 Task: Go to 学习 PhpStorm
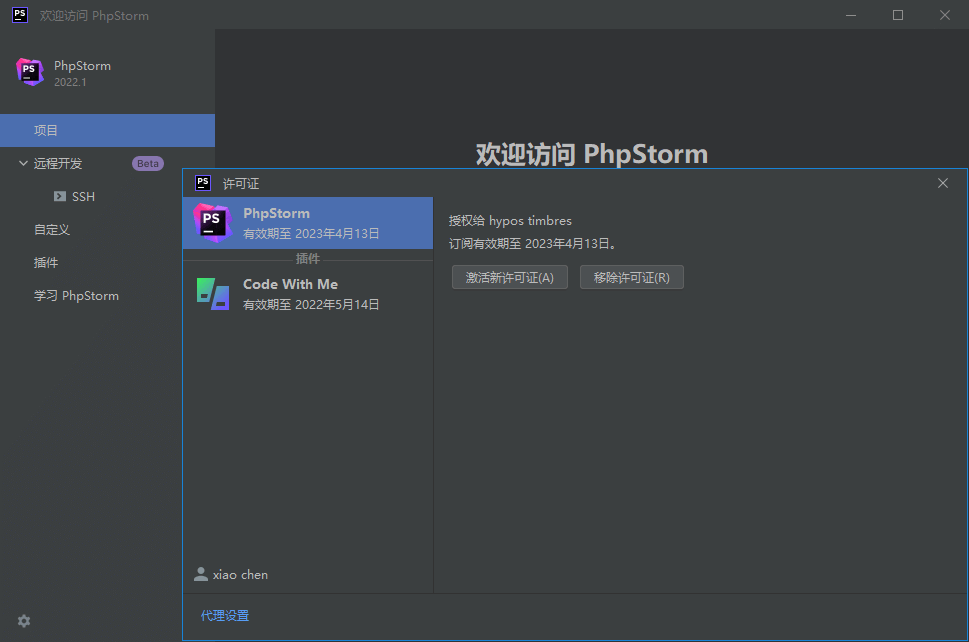click(76, 296)
